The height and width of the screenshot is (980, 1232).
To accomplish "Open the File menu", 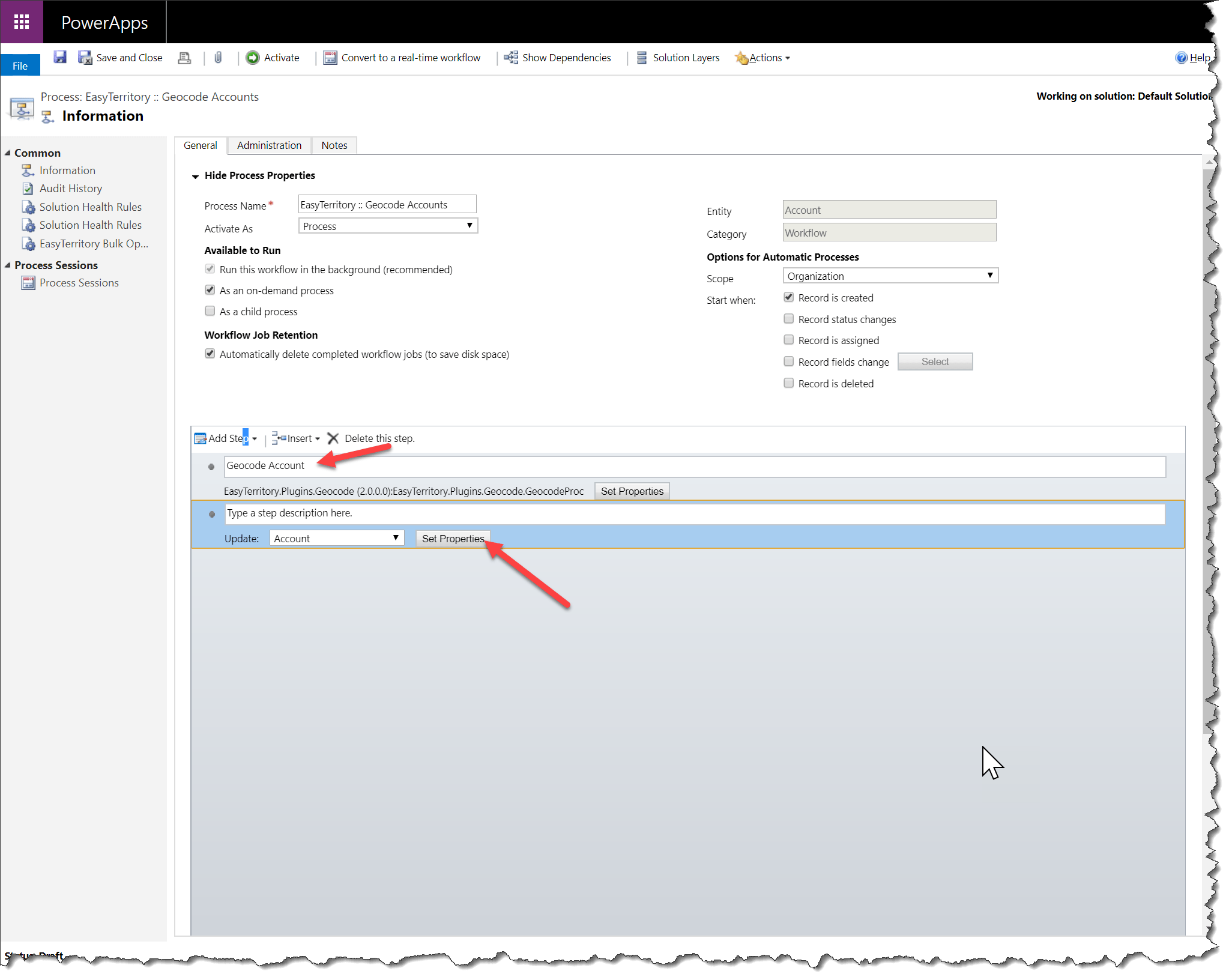I will (20, 65).
